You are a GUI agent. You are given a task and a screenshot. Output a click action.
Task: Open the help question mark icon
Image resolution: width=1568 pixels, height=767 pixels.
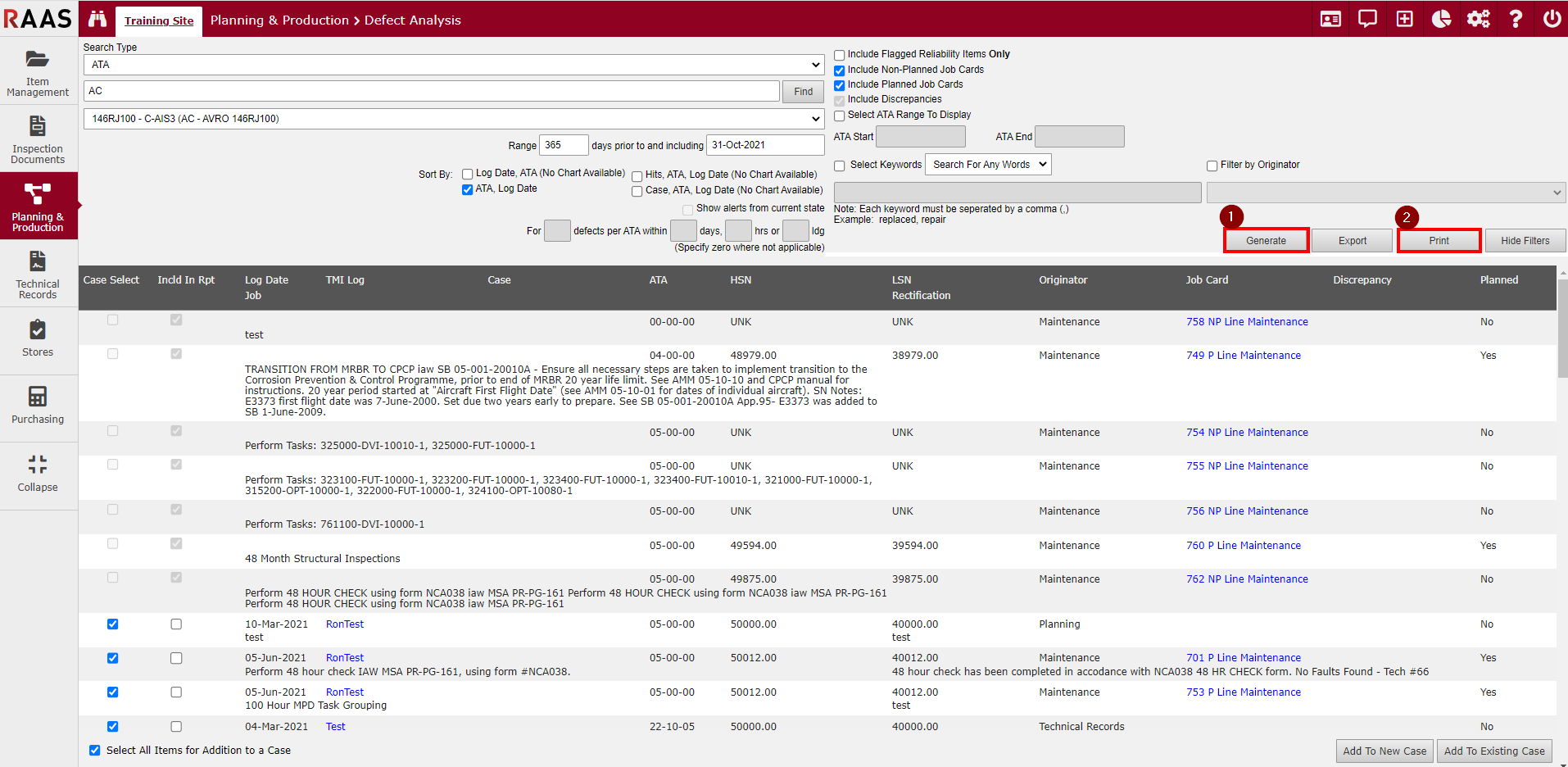[1516, 19]
